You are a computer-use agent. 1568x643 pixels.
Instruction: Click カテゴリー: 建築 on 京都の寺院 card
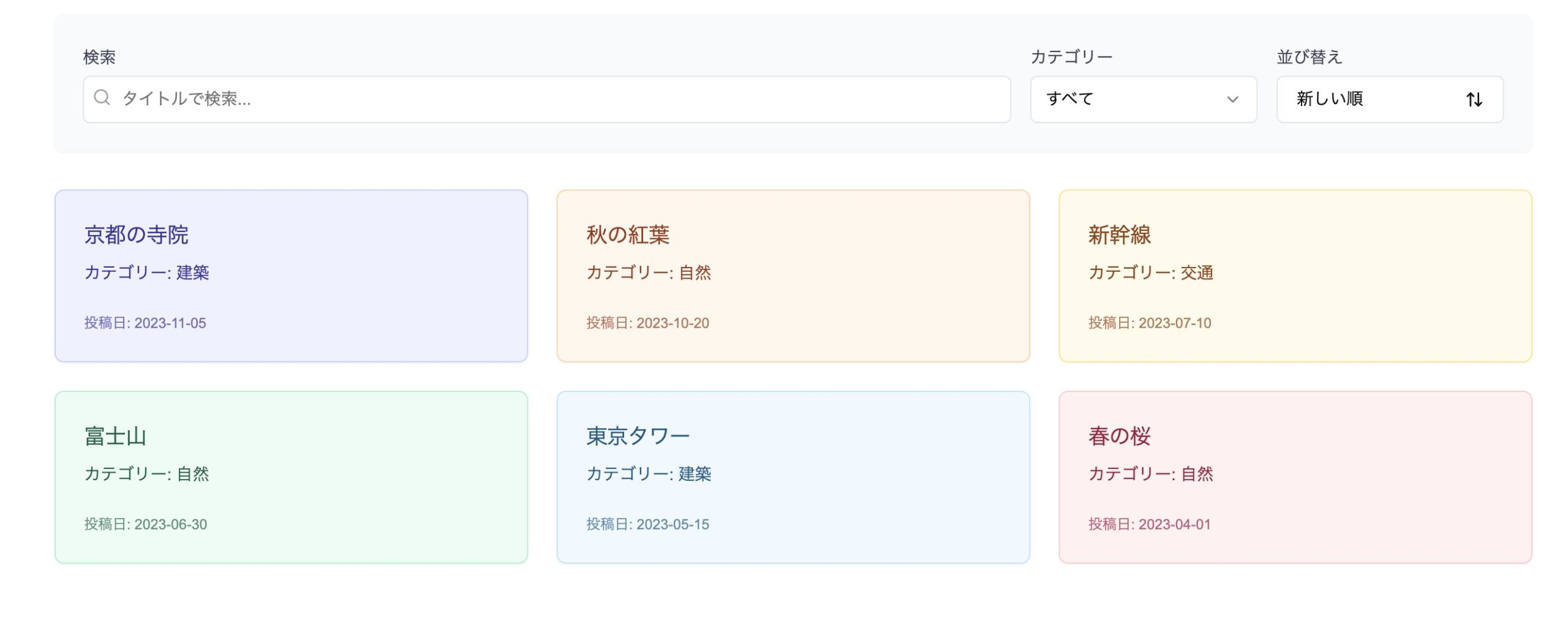[146, 273]
